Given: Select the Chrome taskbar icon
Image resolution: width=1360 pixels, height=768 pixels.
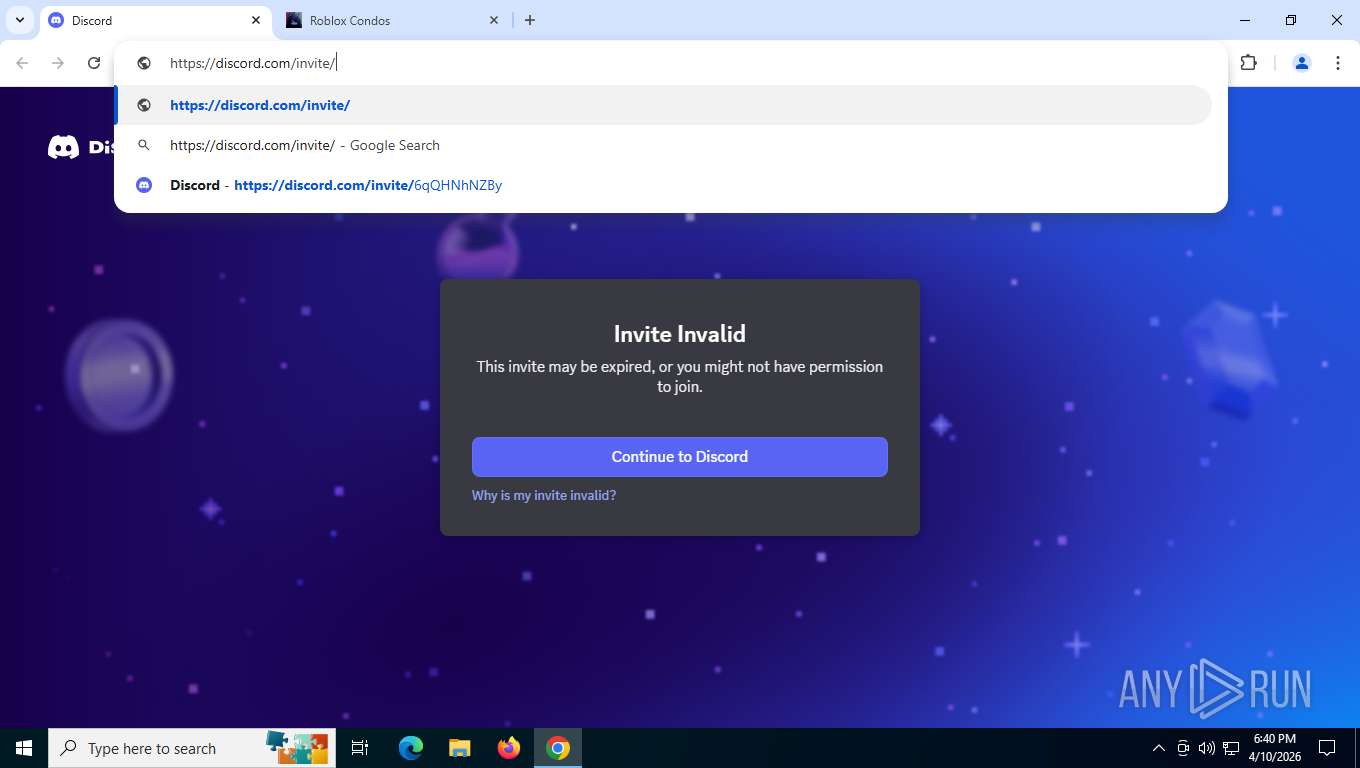Looking at the screenshot, I should 558,748.
